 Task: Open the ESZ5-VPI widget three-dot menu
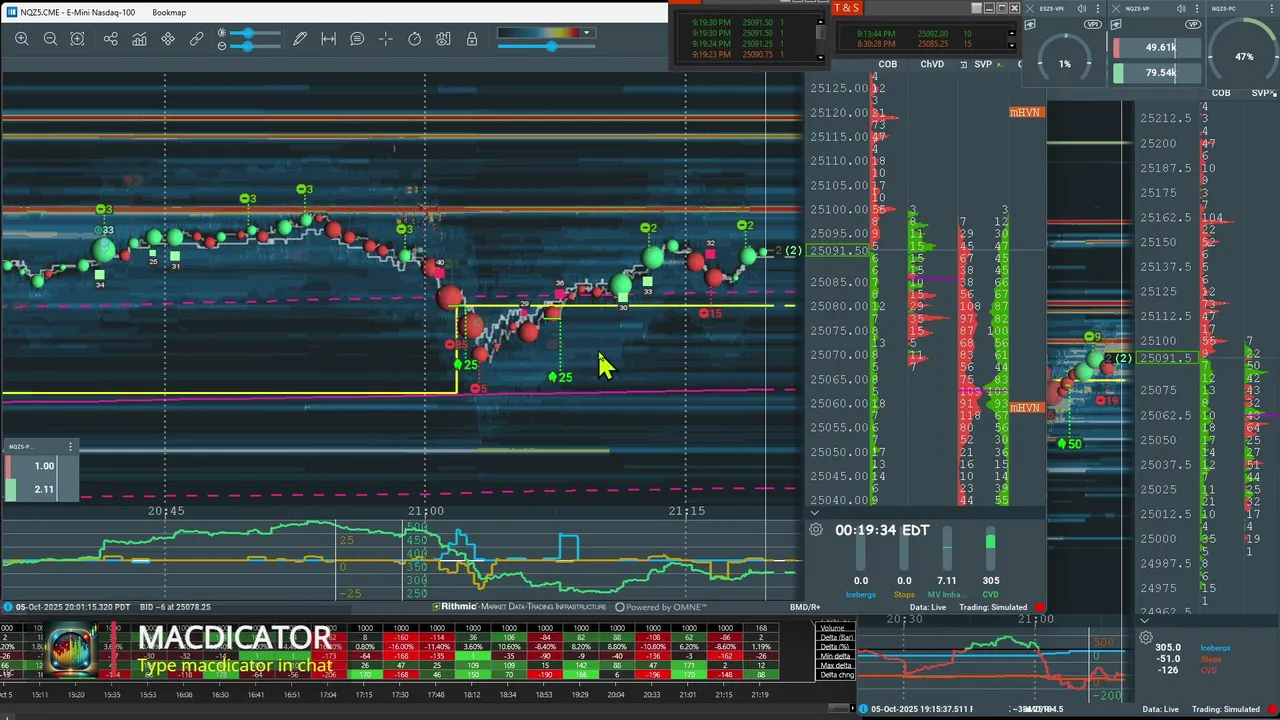coord(1099,8)
